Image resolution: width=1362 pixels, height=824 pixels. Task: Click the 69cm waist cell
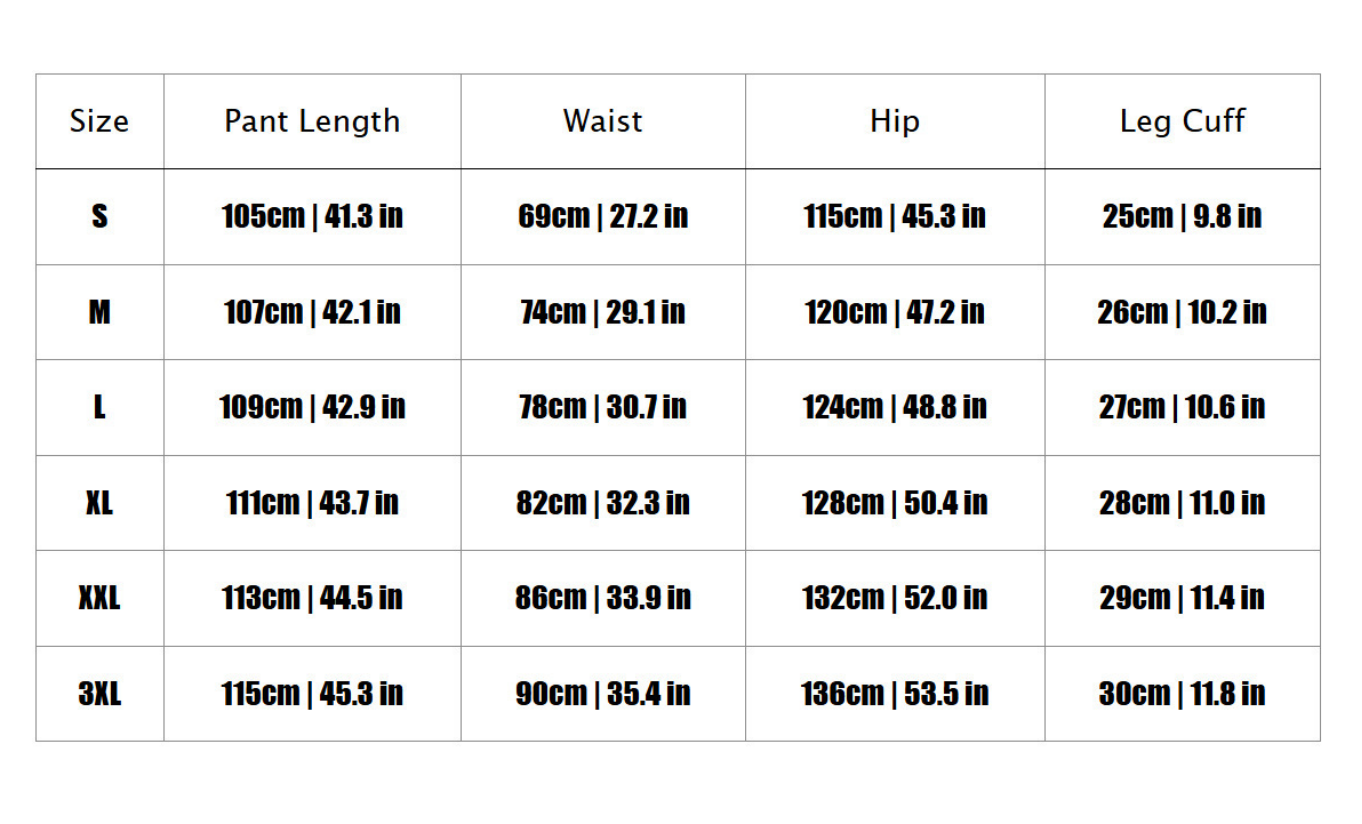pos(602,216)
